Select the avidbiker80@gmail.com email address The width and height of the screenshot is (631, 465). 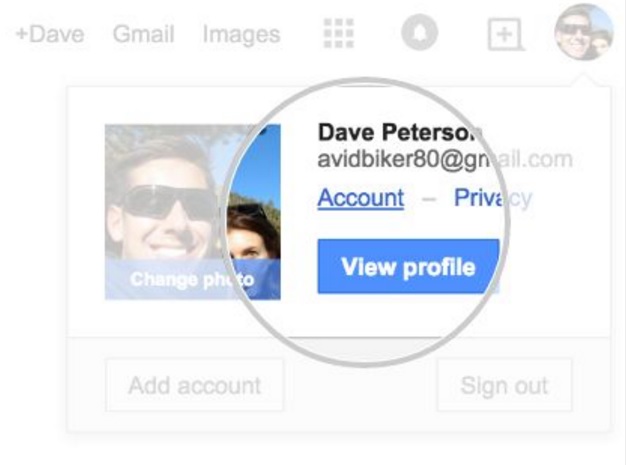point(445,160)
